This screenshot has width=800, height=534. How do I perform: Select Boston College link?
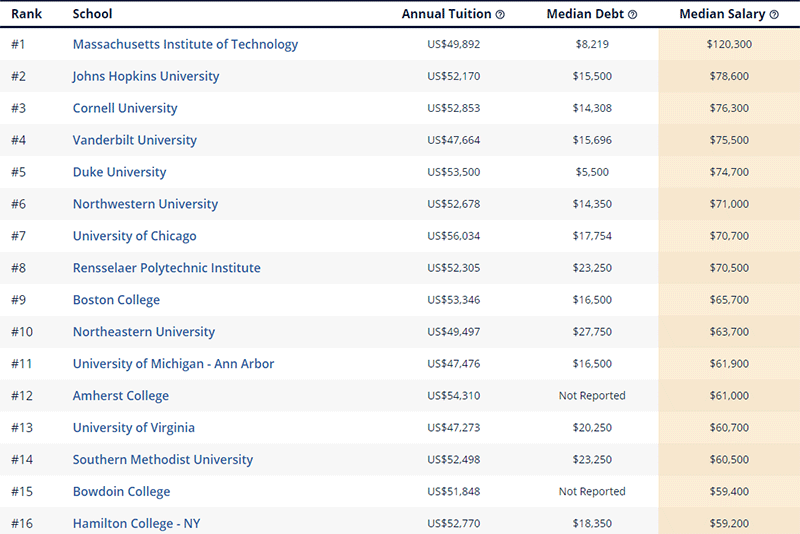click(x=116, y=300)
